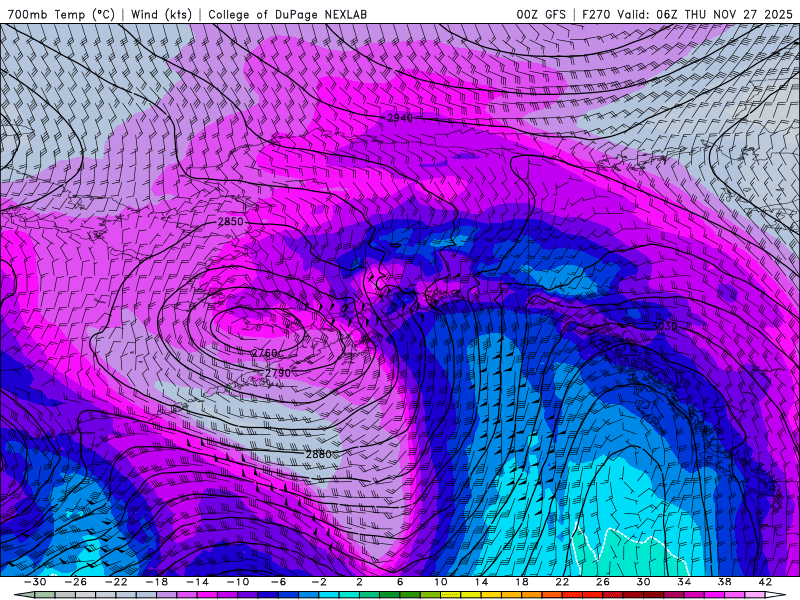Select the 42 legend value
The width and height of the screenshot is (800, 600).
[765, 582]
